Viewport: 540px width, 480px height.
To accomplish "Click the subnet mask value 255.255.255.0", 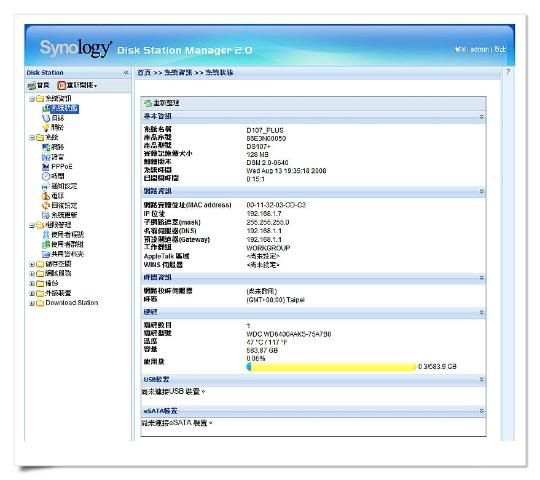I will [x=268, y=222].
